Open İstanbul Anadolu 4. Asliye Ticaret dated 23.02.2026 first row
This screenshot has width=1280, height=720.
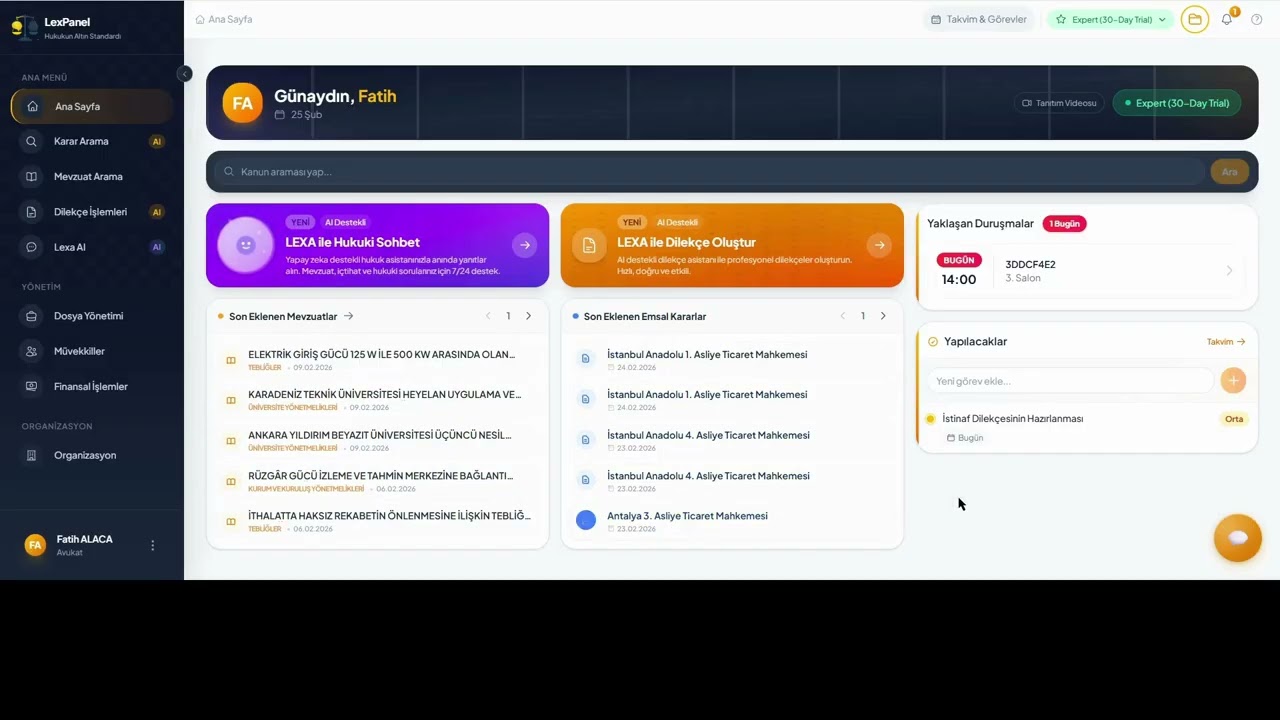tap(708, 435)
